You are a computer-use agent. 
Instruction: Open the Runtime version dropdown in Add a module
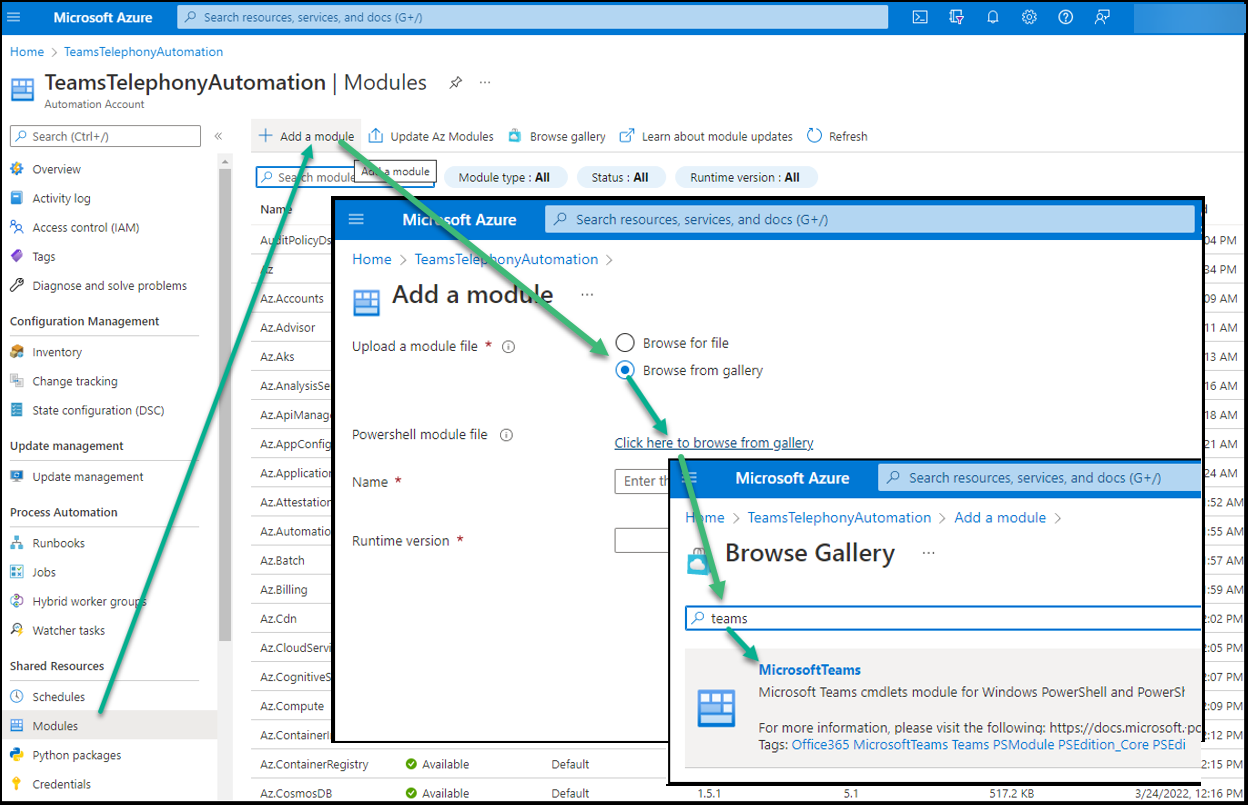pos(642,540)
